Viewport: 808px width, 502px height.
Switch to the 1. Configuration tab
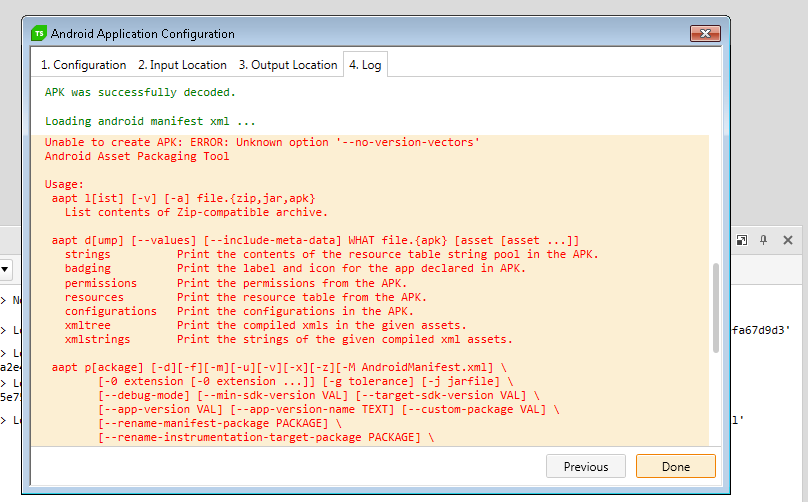[83, 65]
